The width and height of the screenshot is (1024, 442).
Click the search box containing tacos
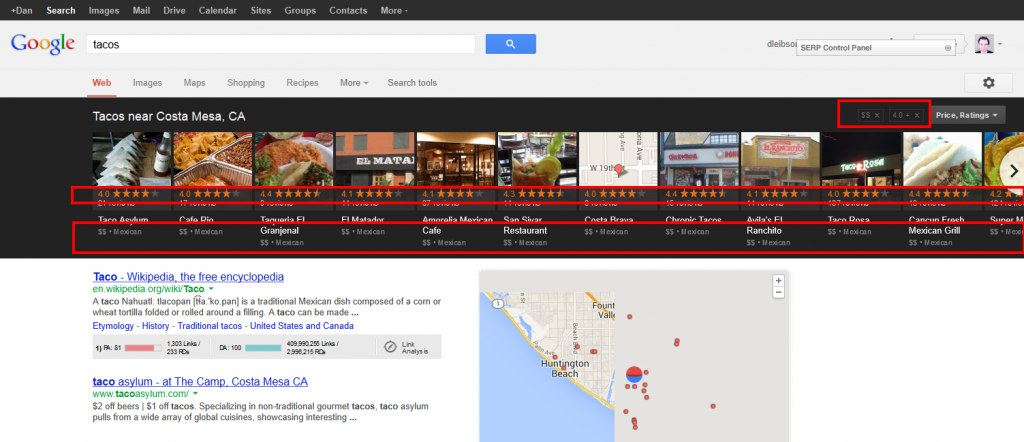point(280,44)
